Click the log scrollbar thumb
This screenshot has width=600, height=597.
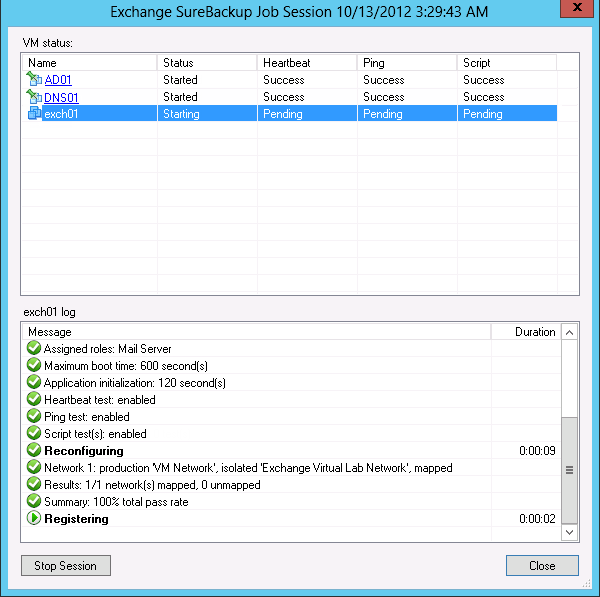click(x=569, y=470)
